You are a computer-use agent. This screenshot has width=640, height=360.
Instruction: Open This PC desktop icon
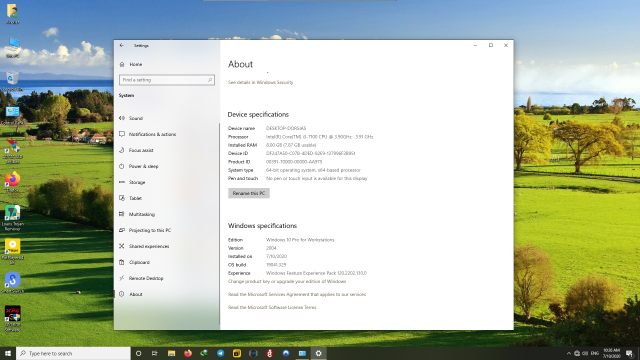click(12, 48)
